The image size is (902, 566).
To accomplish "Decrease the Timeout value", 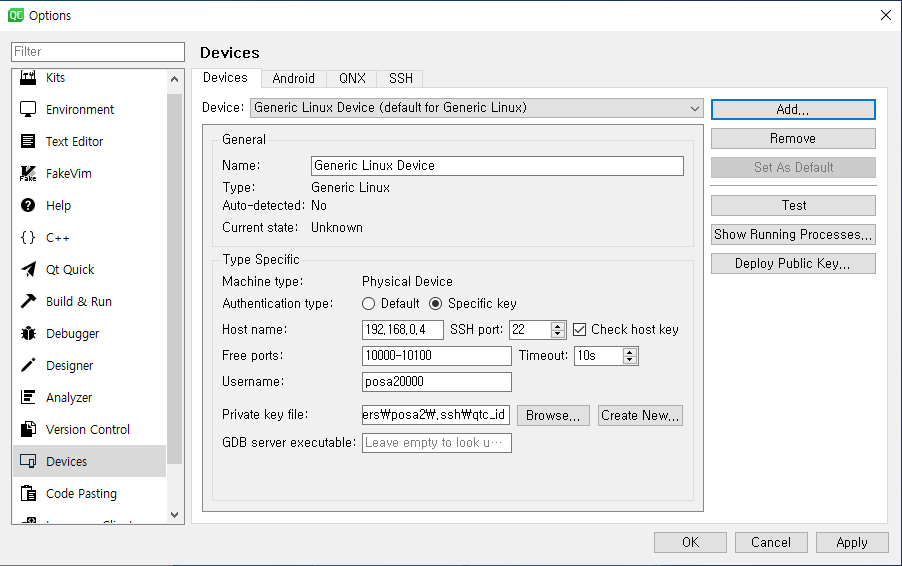I will click(x=630, y=360).
